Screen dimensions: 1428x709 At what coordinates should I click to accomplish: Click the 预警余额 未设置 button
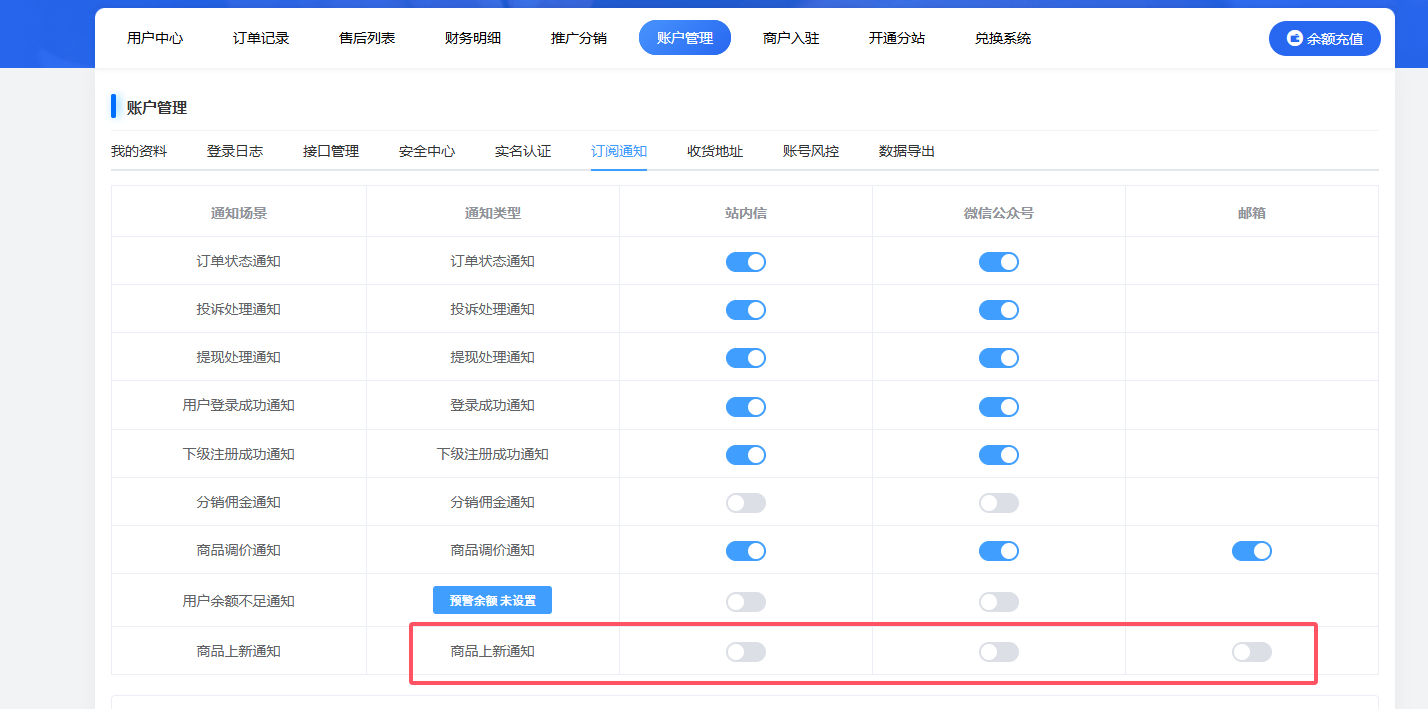pos(492,600)
